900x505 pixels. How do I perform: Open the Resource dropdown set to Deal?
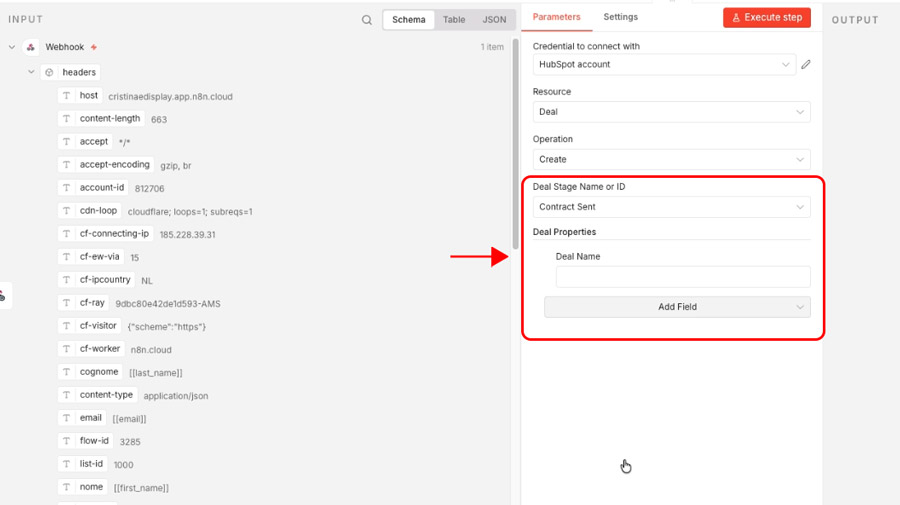point(671,112)
